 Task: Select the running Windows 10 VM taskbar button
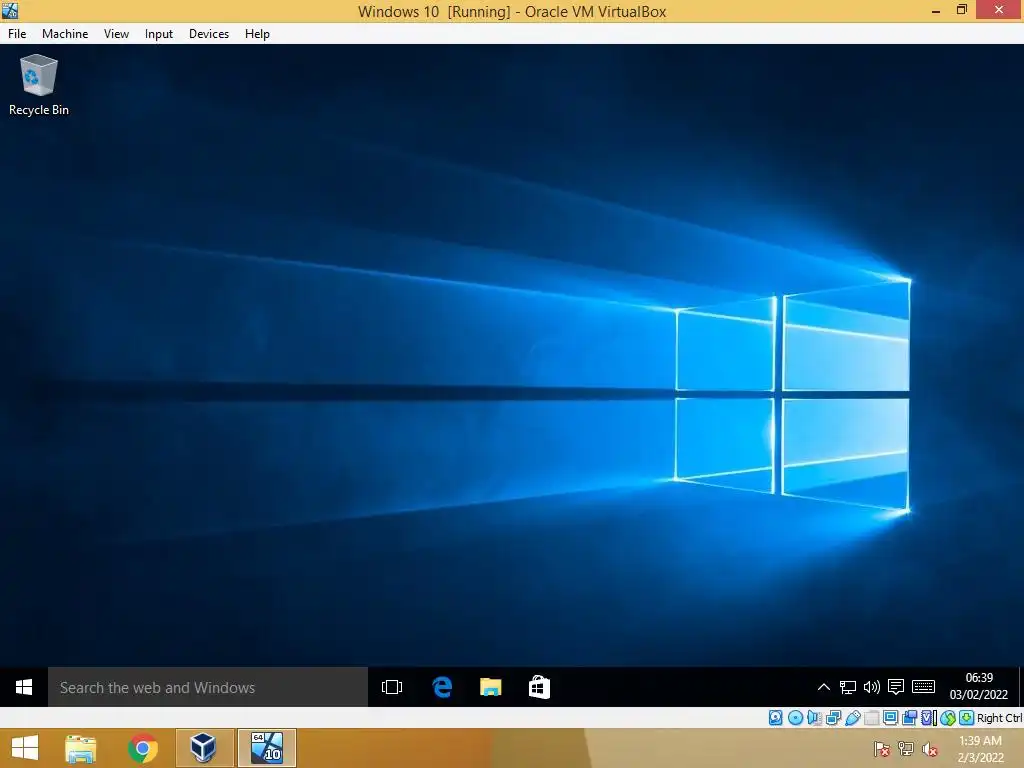pyautogui.click(x=267, y=748)
